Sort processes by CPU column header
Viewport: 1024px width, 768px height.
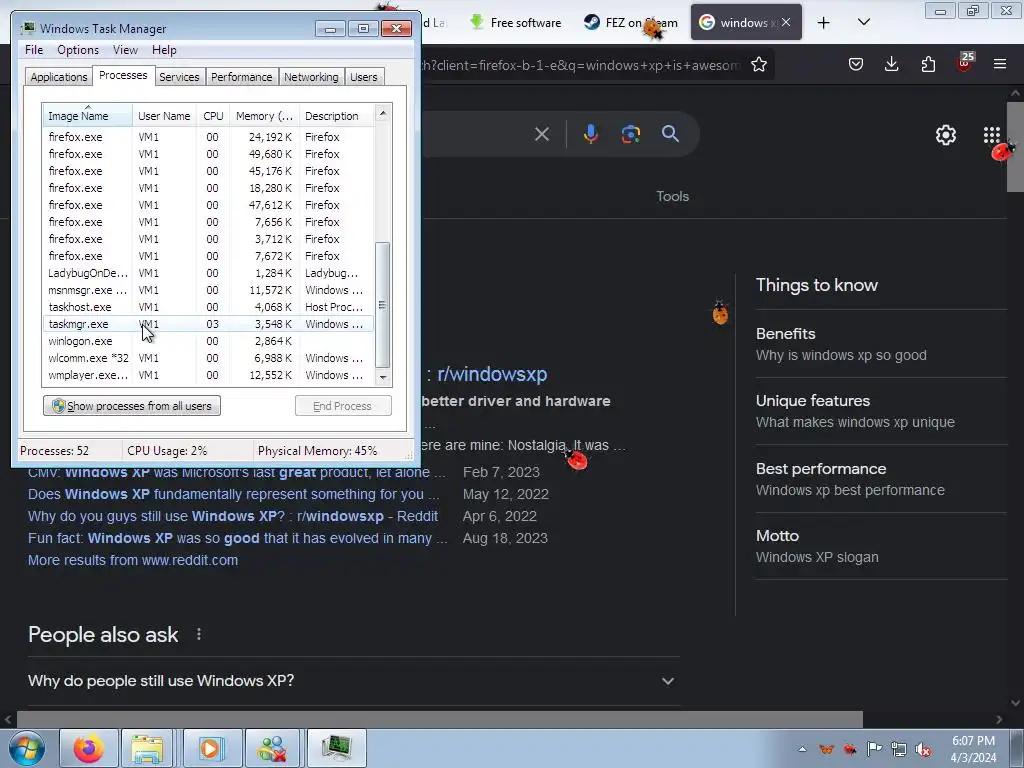pyautogui.click(x=213, y=116)
